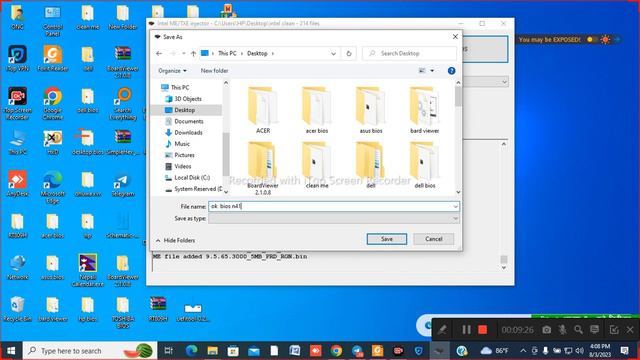Open the acer bios folder
The height and width of the screenshot is (360, 640).
click(x=317, y=109)
